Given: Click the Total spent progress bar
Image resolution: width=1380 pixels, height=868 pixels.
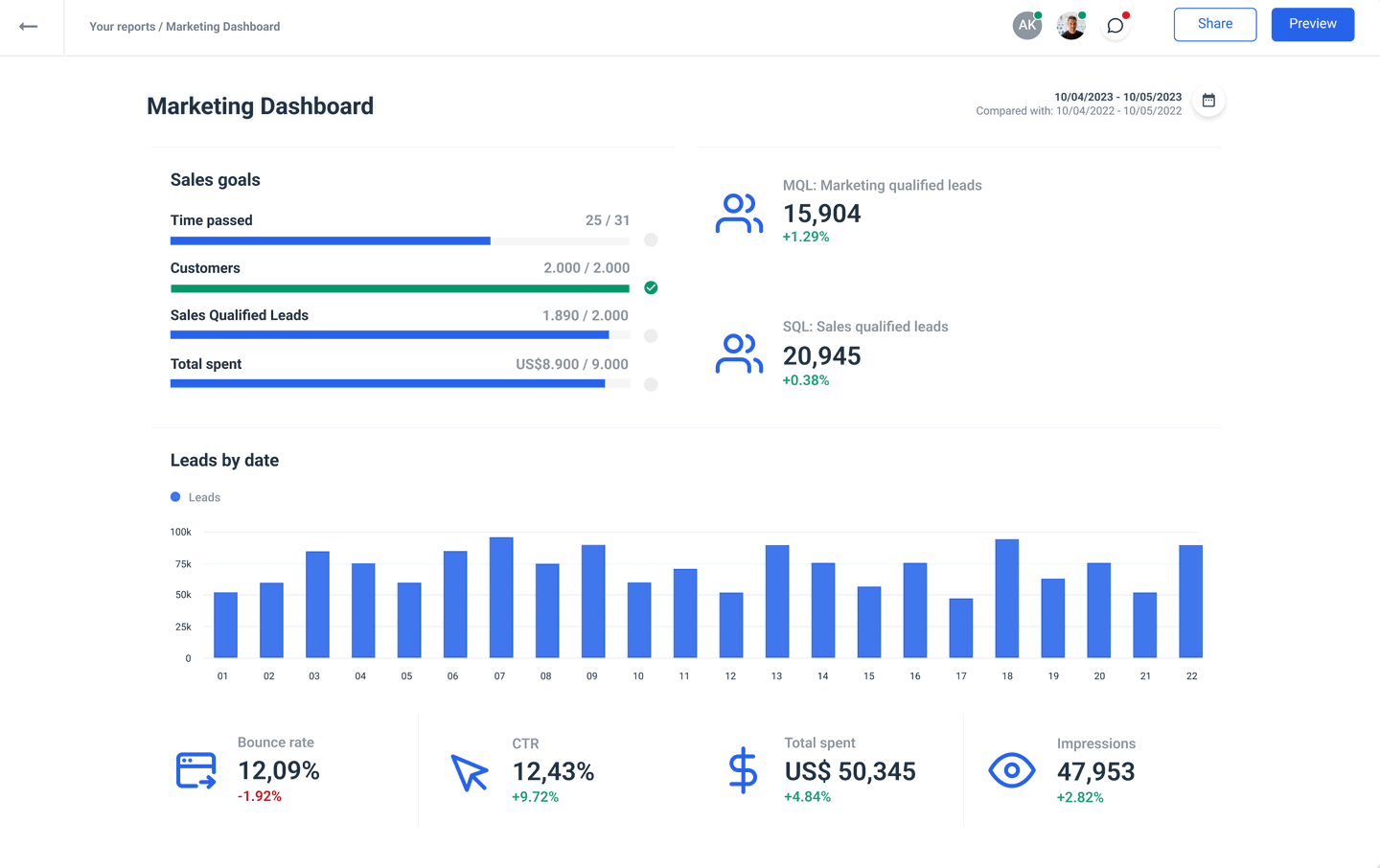Looking at the screenshot, I should [x=400, y=383].
